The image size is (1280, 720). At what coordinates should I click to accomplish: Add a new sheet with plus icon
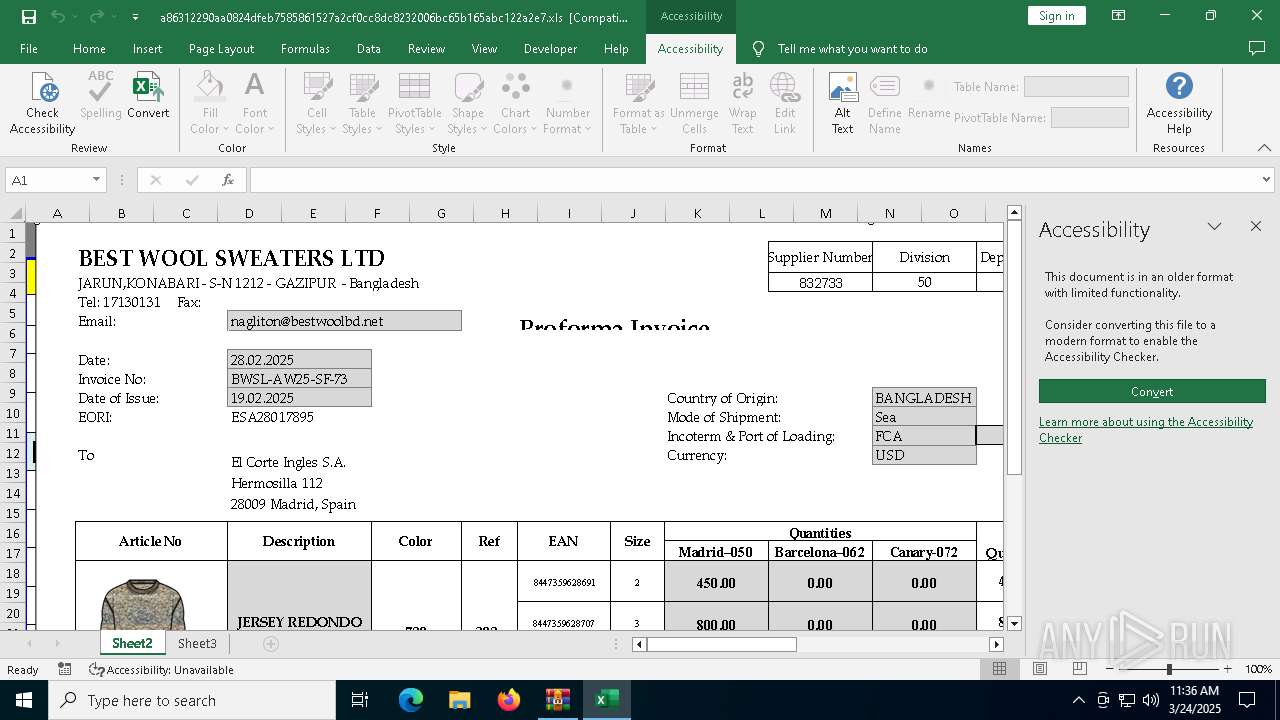[270, 644]
